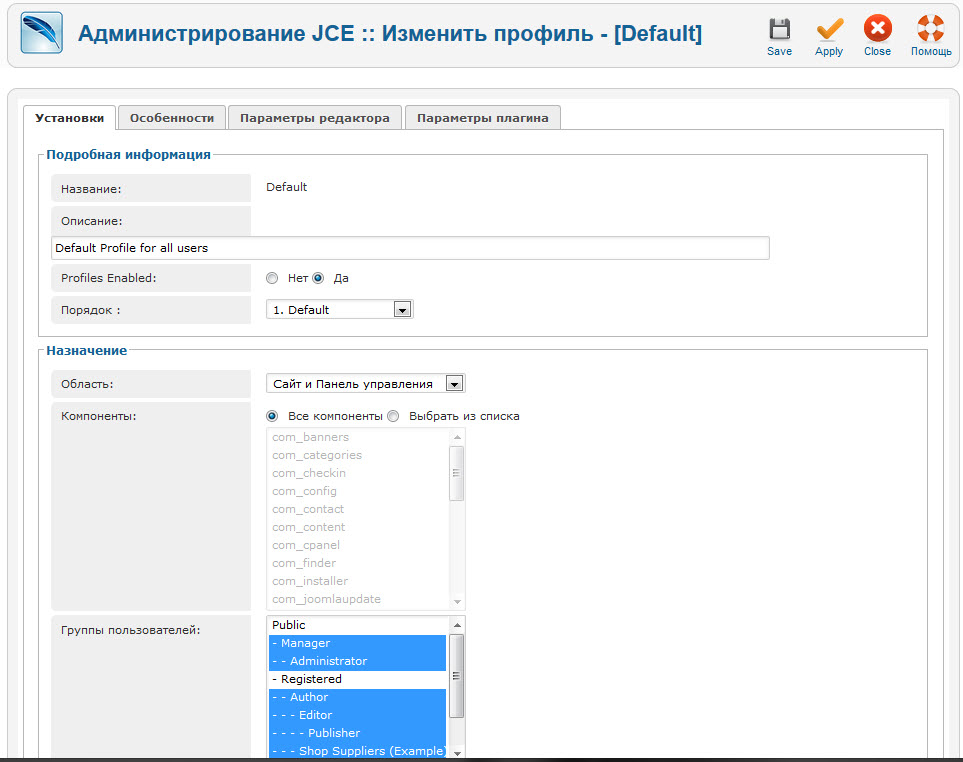Open the Порядок dropdown showing 1. Default
The width and height of the screenshot is (963, 762).
pyautogui.click(x=340, y=309)
